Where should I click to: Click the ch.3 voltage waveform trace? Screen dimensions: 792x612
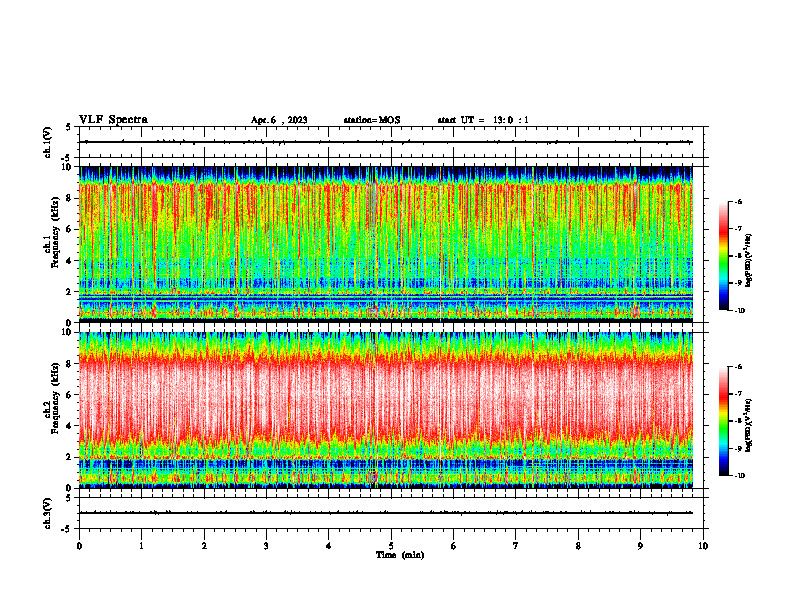coord(386,513)
